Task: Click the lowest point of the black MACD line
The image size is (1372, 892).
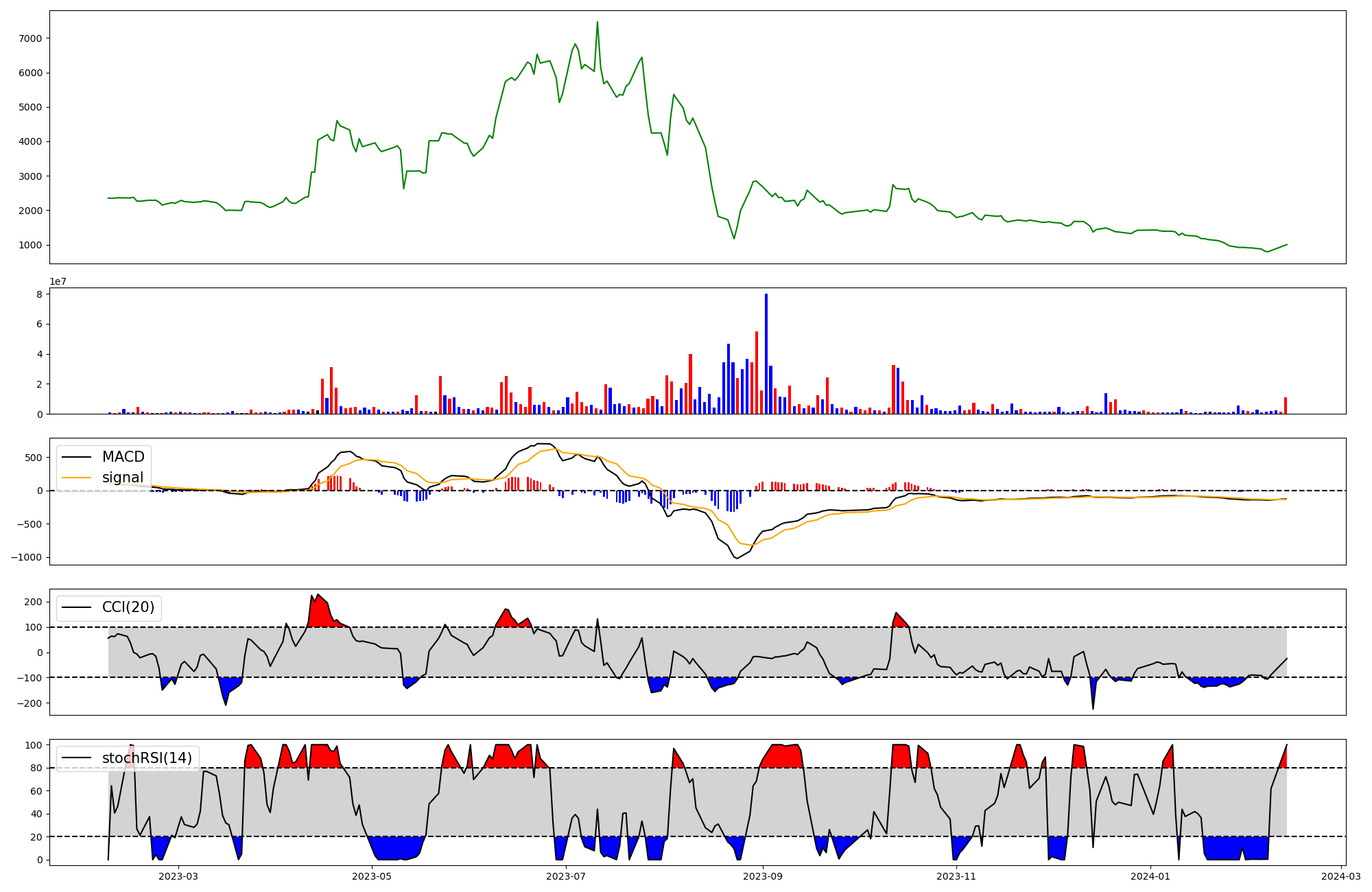Action: [737, 558]
